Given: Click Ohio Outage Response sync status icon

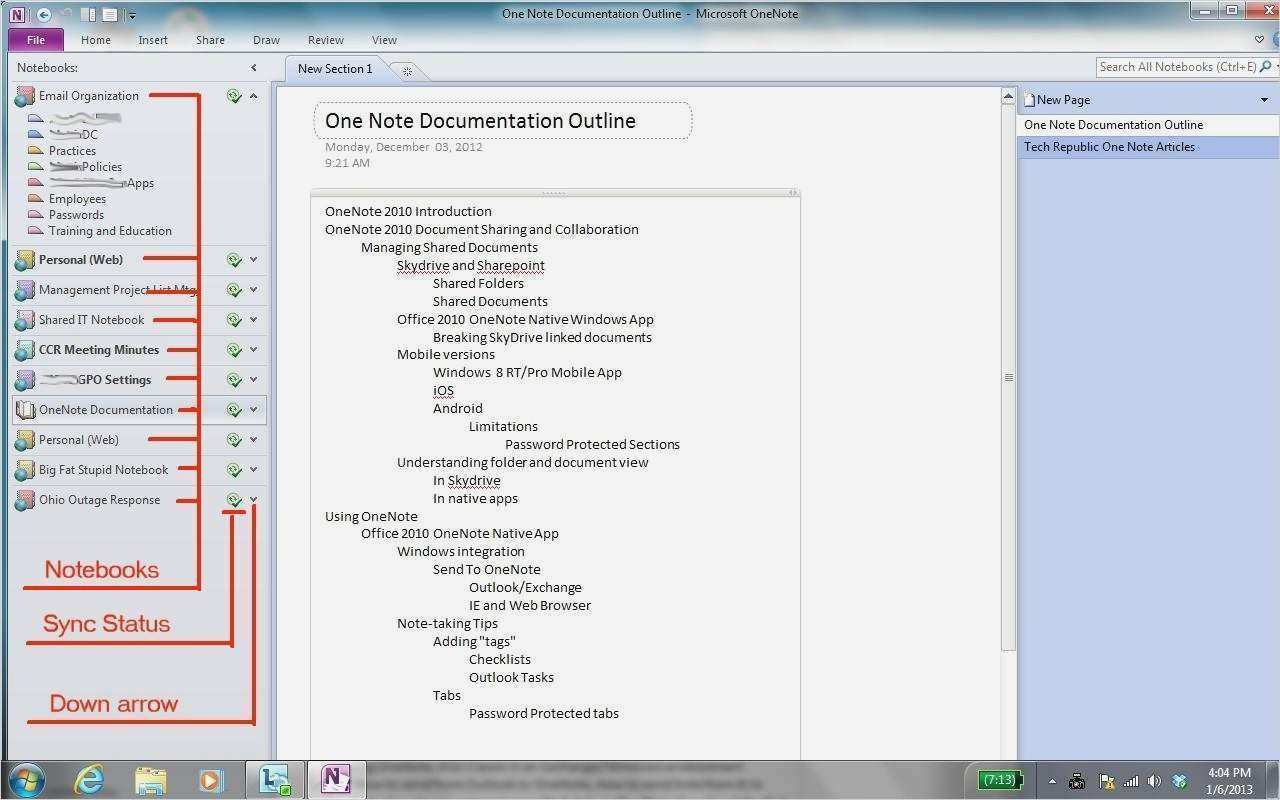Looking at the screenshot, I should point(234,500).
